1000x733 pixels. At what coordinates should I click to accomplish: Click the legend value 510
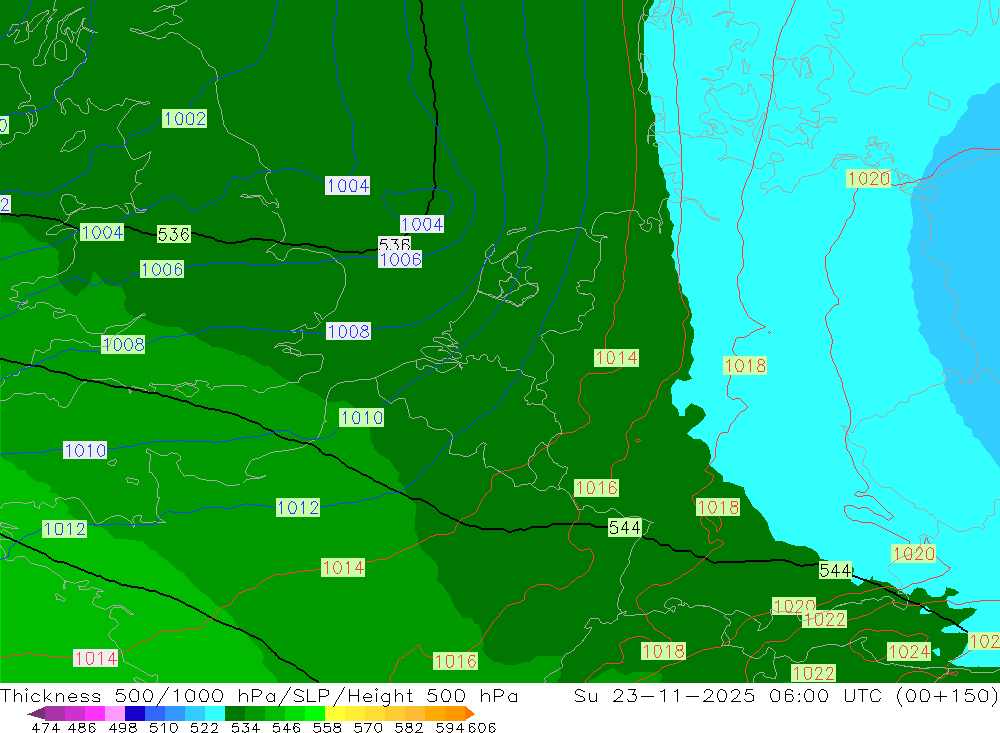point(163,727)
